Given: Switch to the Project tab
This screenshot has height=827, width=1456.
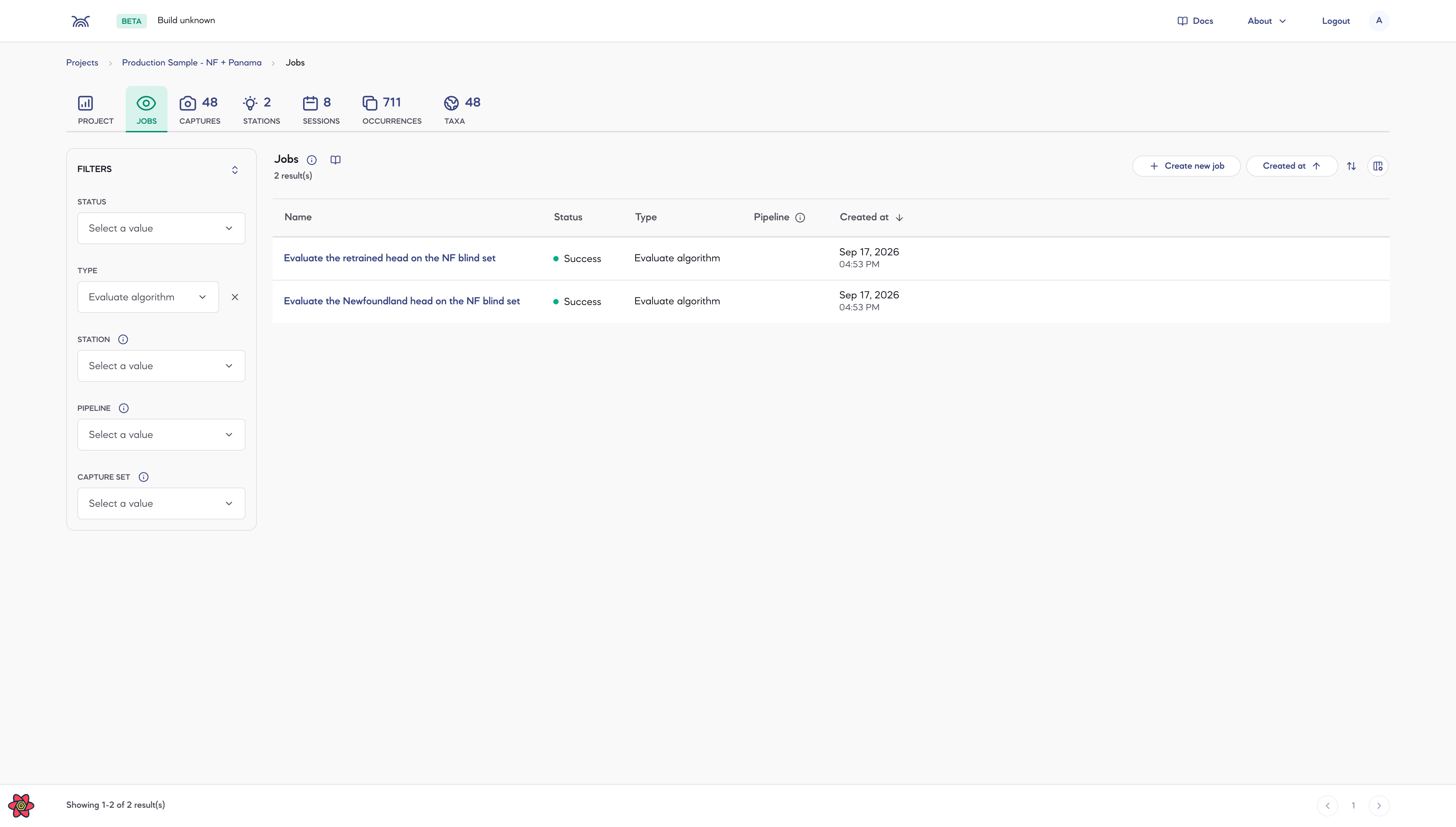Looking at the screenshot, I should pyautogui.click(x=95, y=109).
